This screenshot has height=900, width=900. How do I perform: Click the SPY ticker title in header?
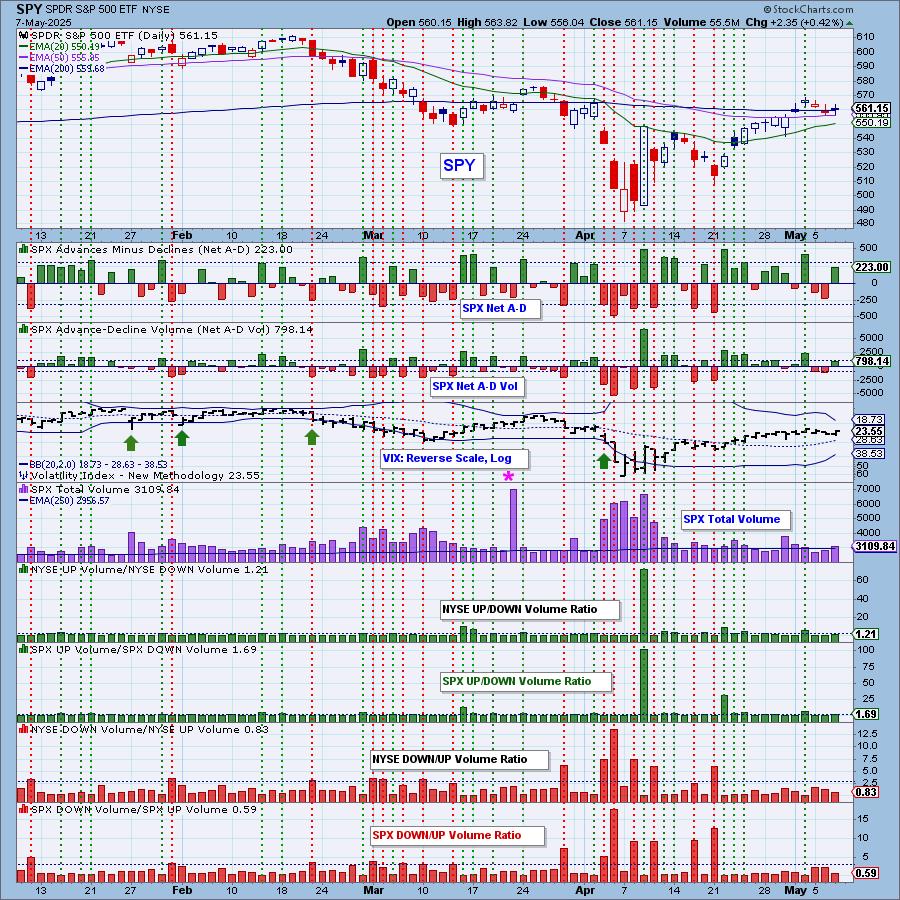[x=28, y=9]
